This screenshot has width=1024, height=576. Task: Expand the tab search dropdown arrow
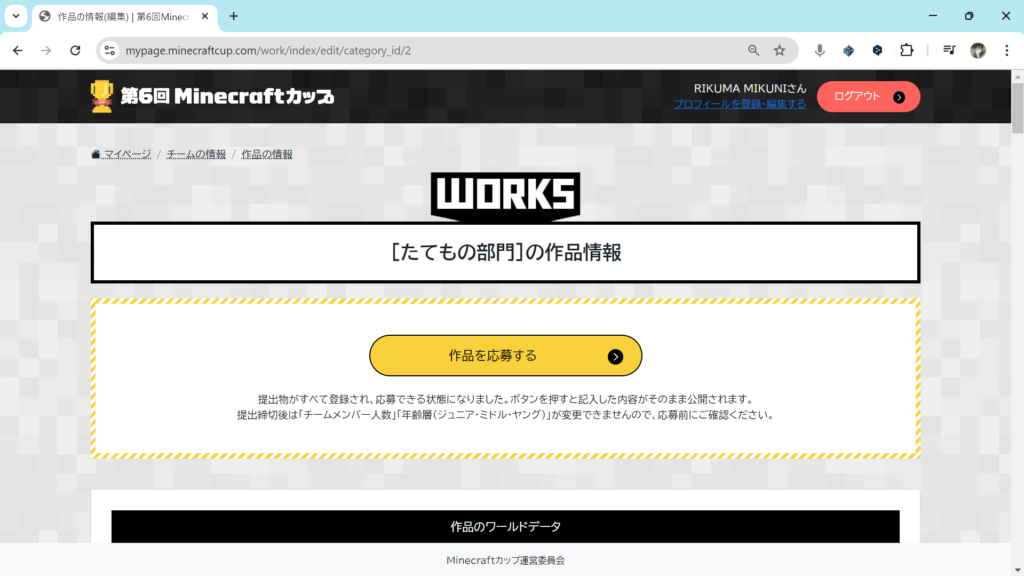tap(16, 16)
